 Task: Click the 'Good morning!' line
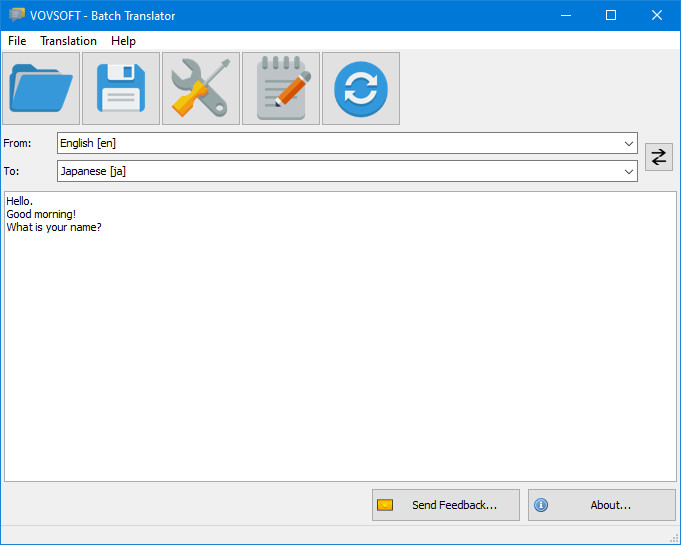click(41, 214)
